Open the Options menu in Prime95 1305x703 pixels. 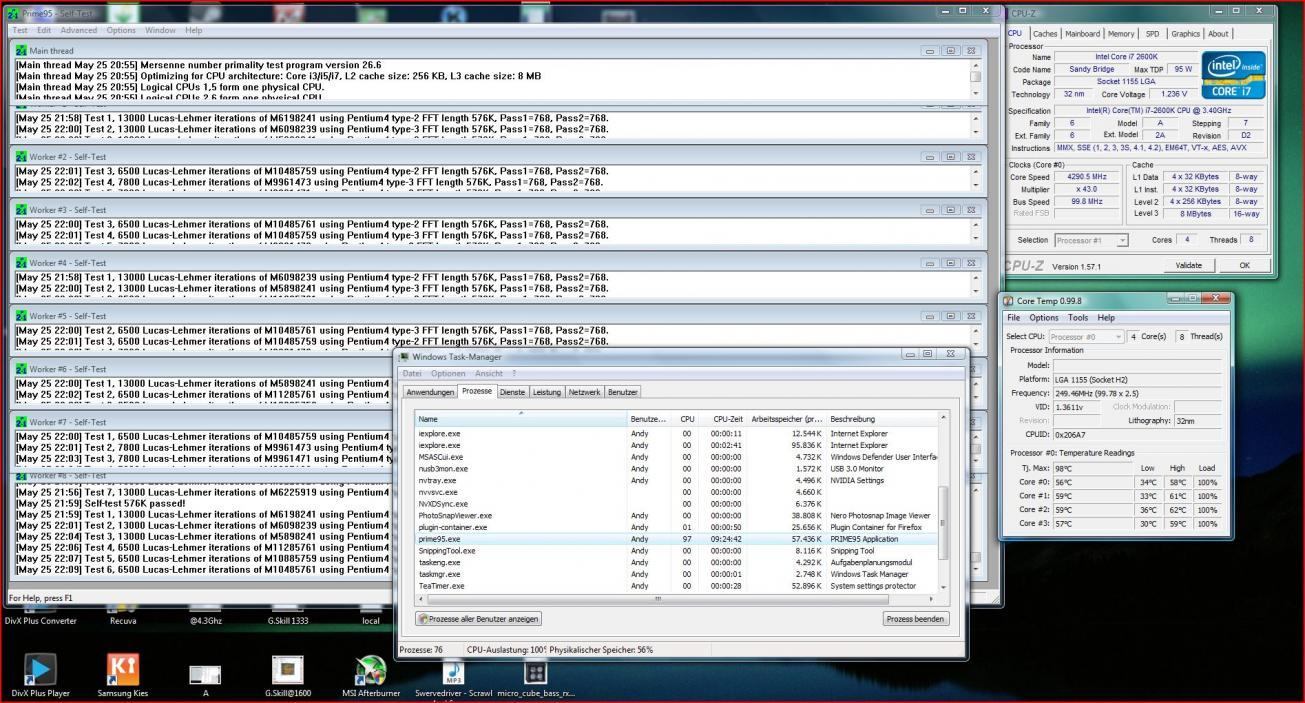(x=121, y=30)
